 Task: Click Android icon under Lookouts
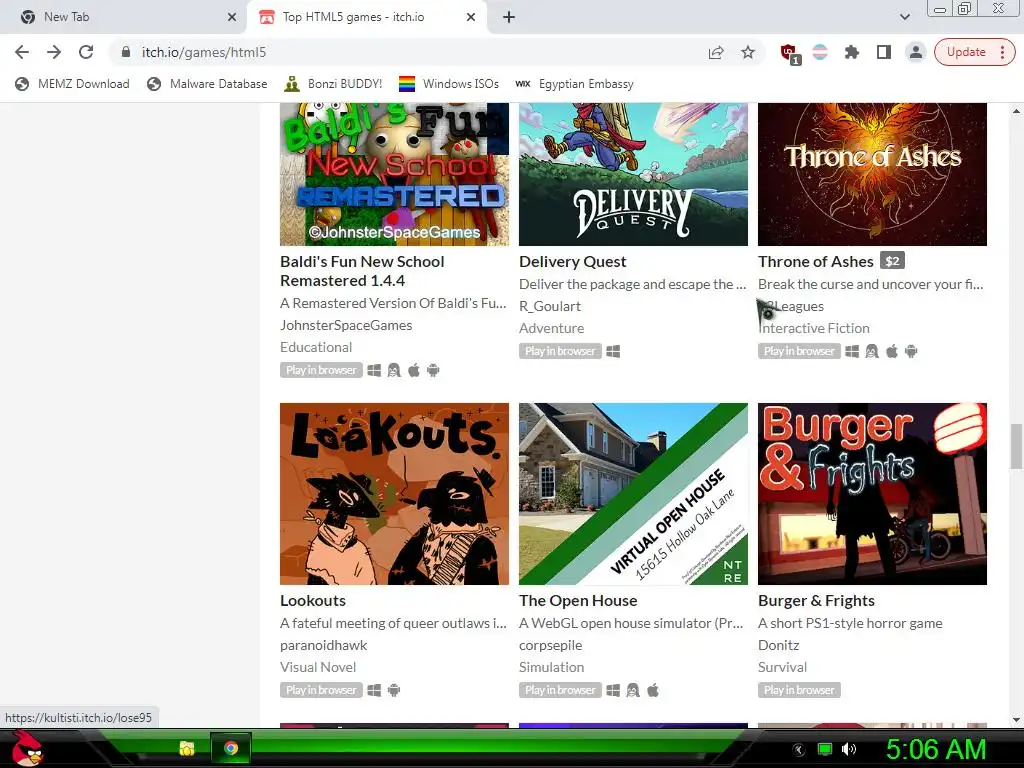pos(394,690)
